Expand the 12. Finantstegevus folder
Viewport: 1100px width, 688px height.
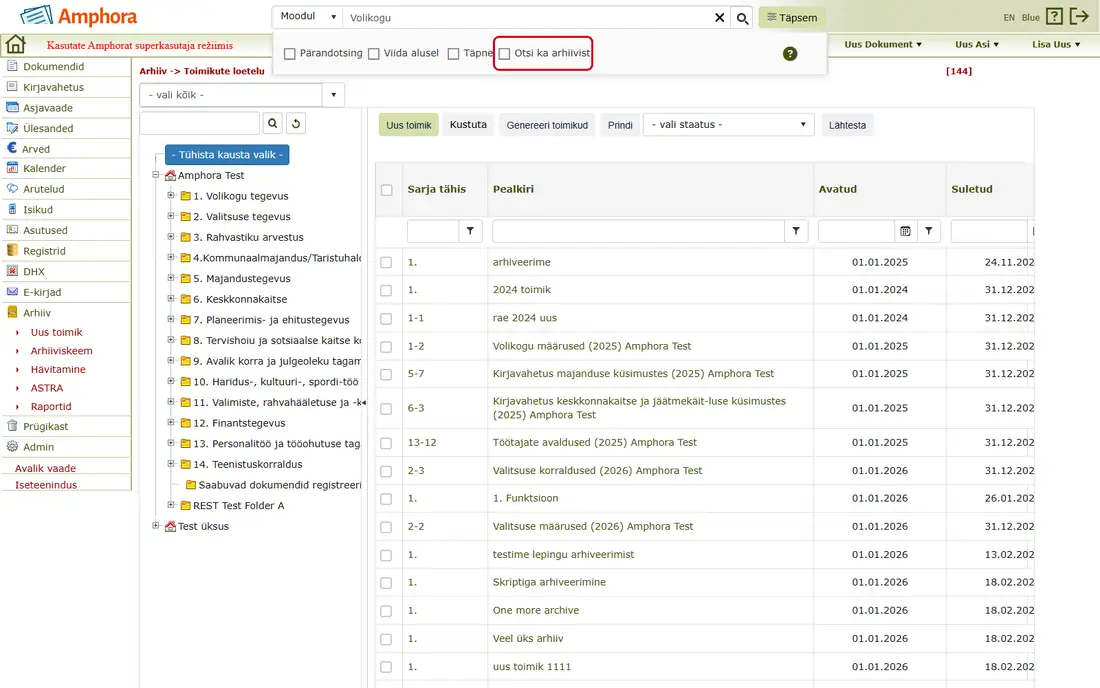pyautogui.click(x=170, y=422)
